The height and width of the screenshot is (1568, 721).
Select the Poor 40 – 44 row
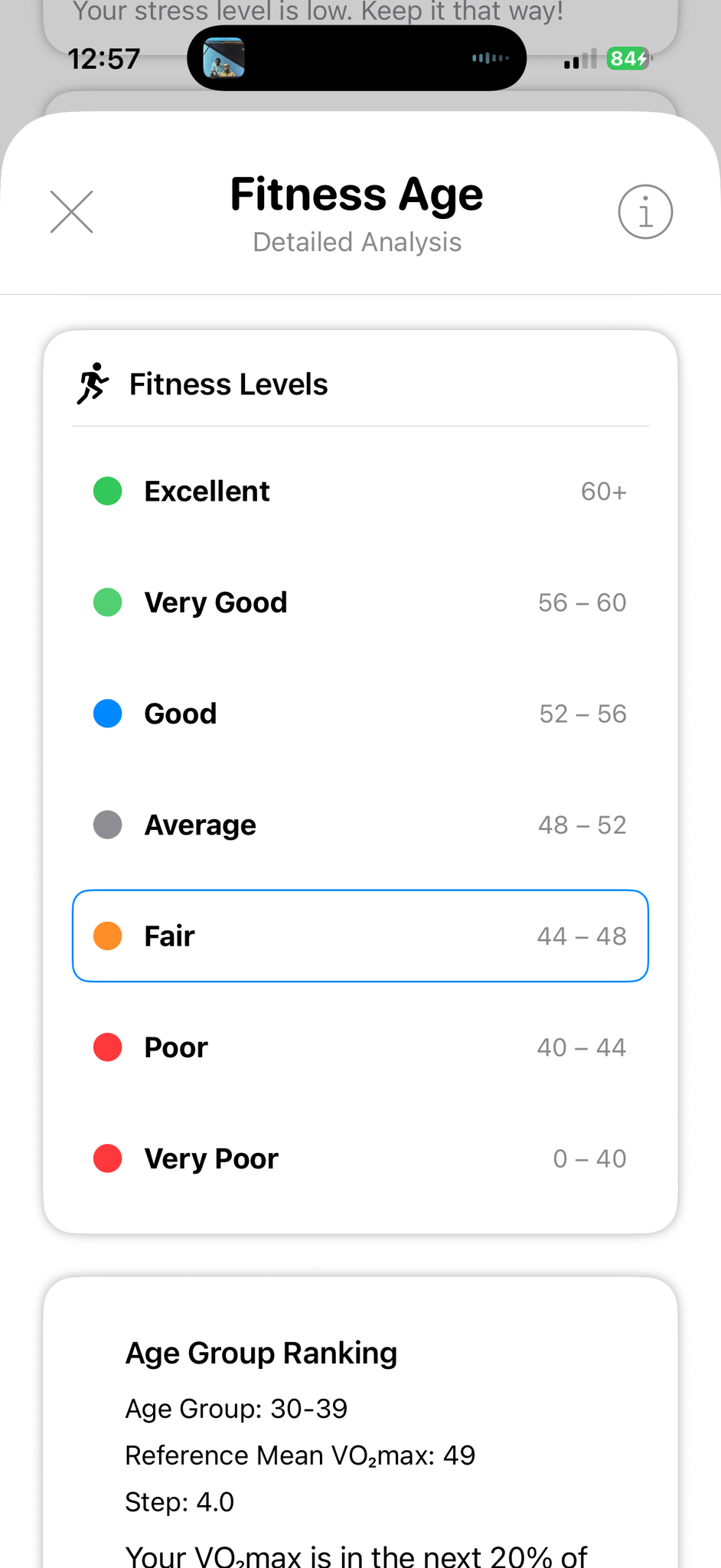pos(360,1047)
